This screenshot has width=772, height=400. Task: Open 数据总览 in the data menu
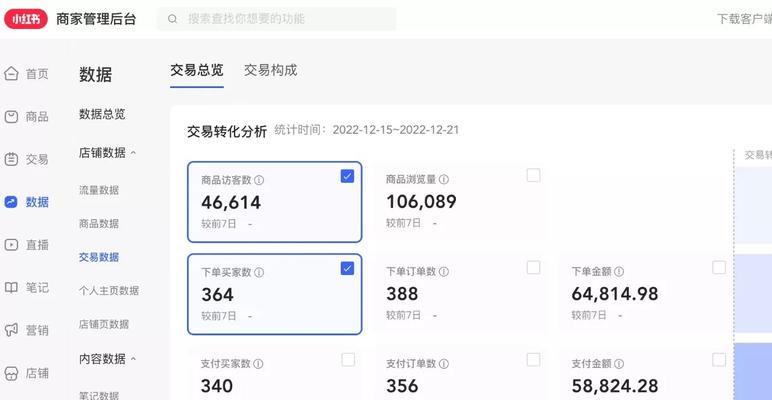coord(102,114)
